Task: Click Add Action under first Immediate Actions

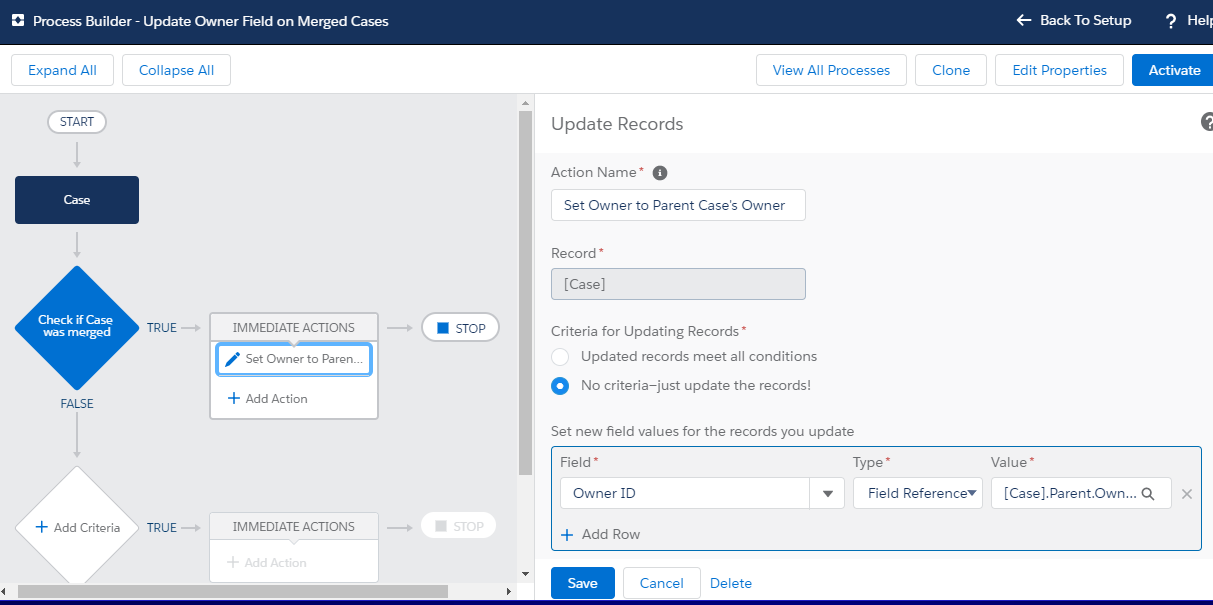Action: coord(267,399)
